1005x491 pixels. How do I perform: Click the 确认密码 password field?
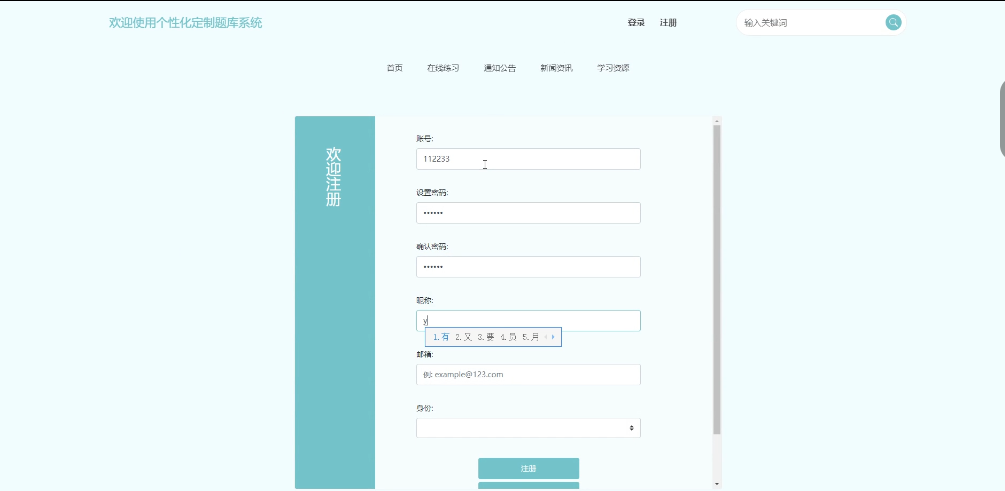(x=528, y=267)
